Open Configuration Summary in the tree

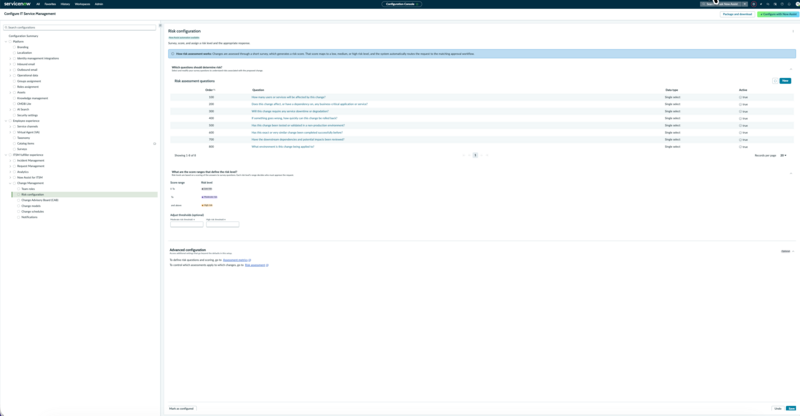tap(23, 36)
